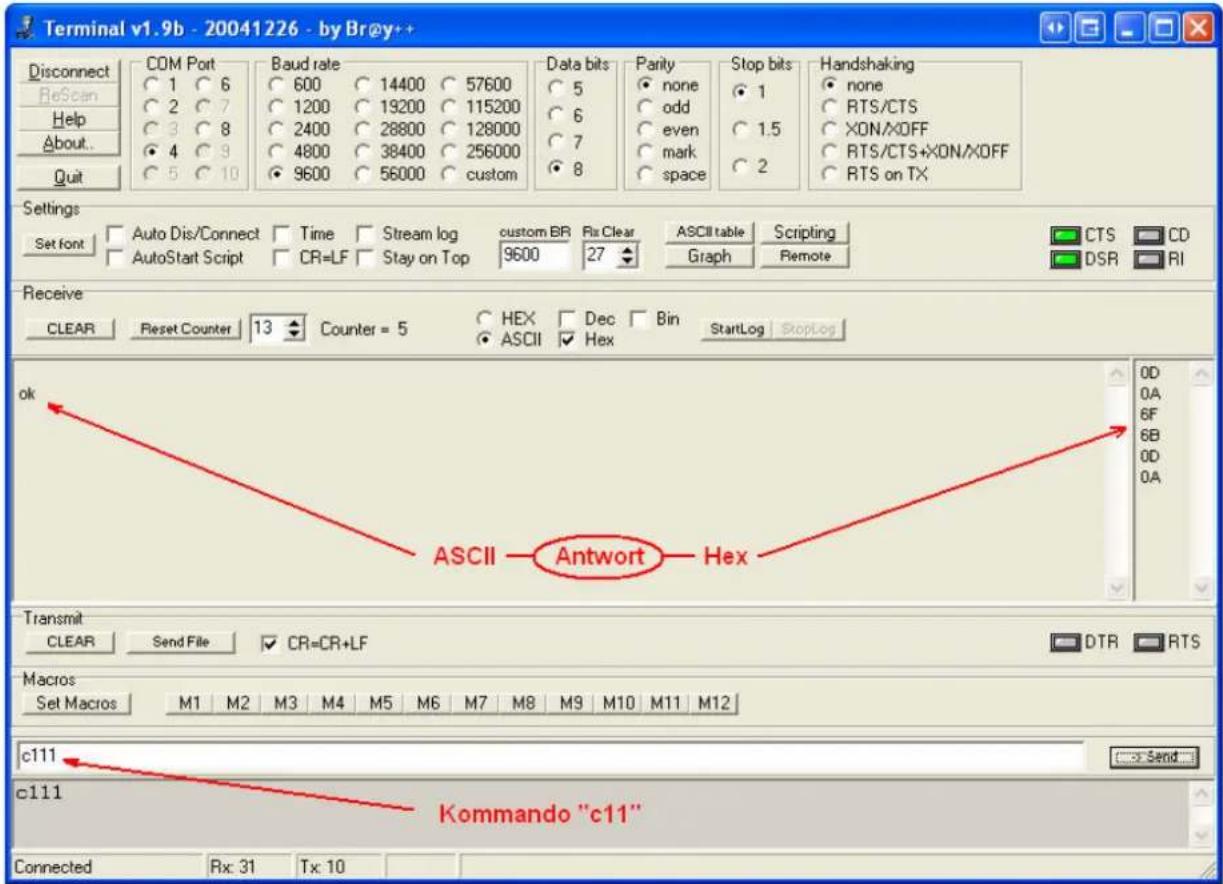The image size is (1223, 884).
Task: Clear the Transmit pane
Action: click(x=70, y=642)
